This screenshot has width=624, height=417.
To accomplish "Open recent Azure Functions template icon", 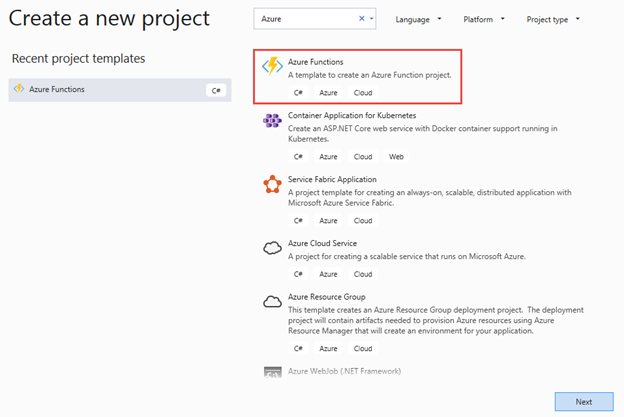I will (19, 88).
